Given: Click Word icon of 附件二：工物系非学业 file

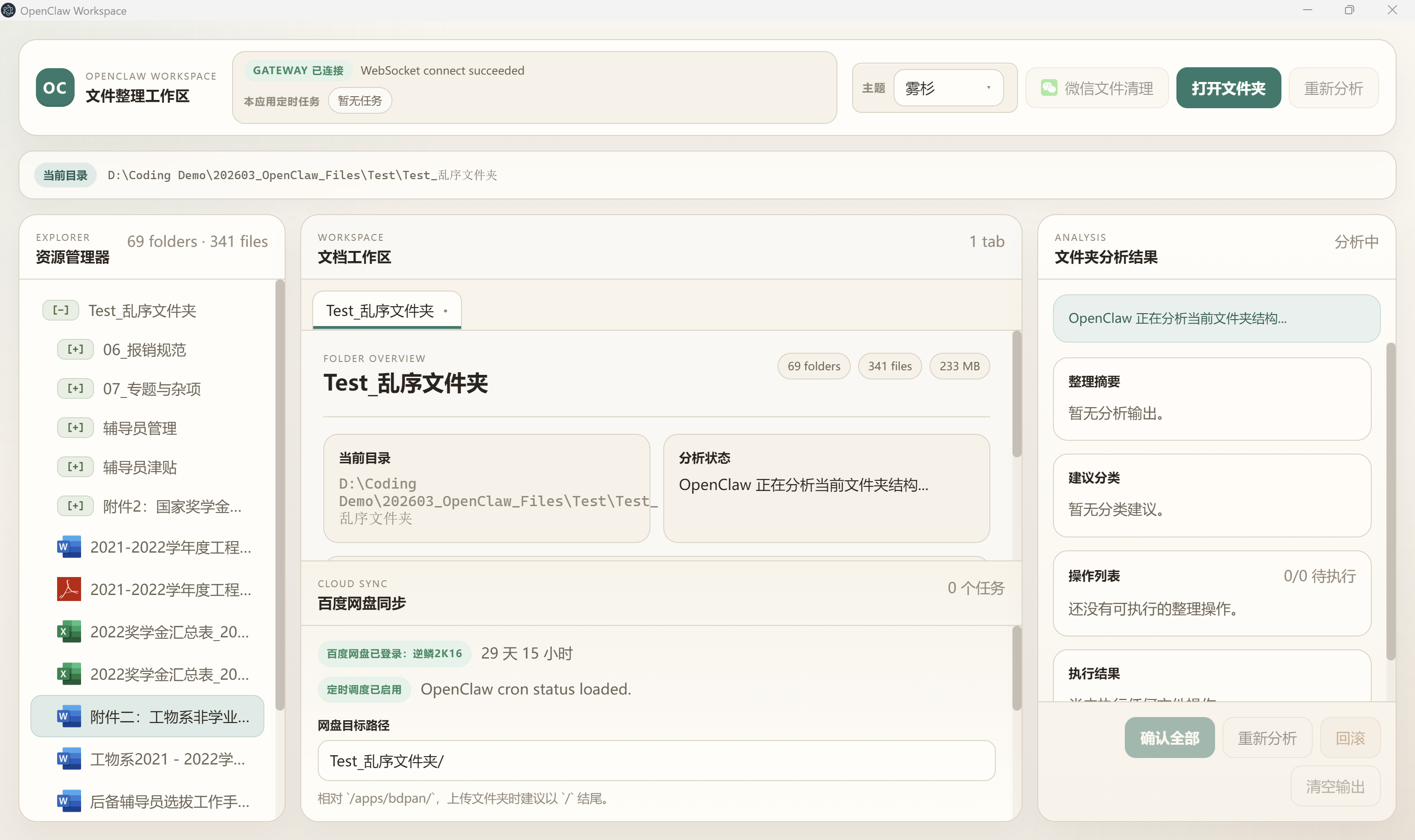Looking at the screenshot, I should (69, 716).
